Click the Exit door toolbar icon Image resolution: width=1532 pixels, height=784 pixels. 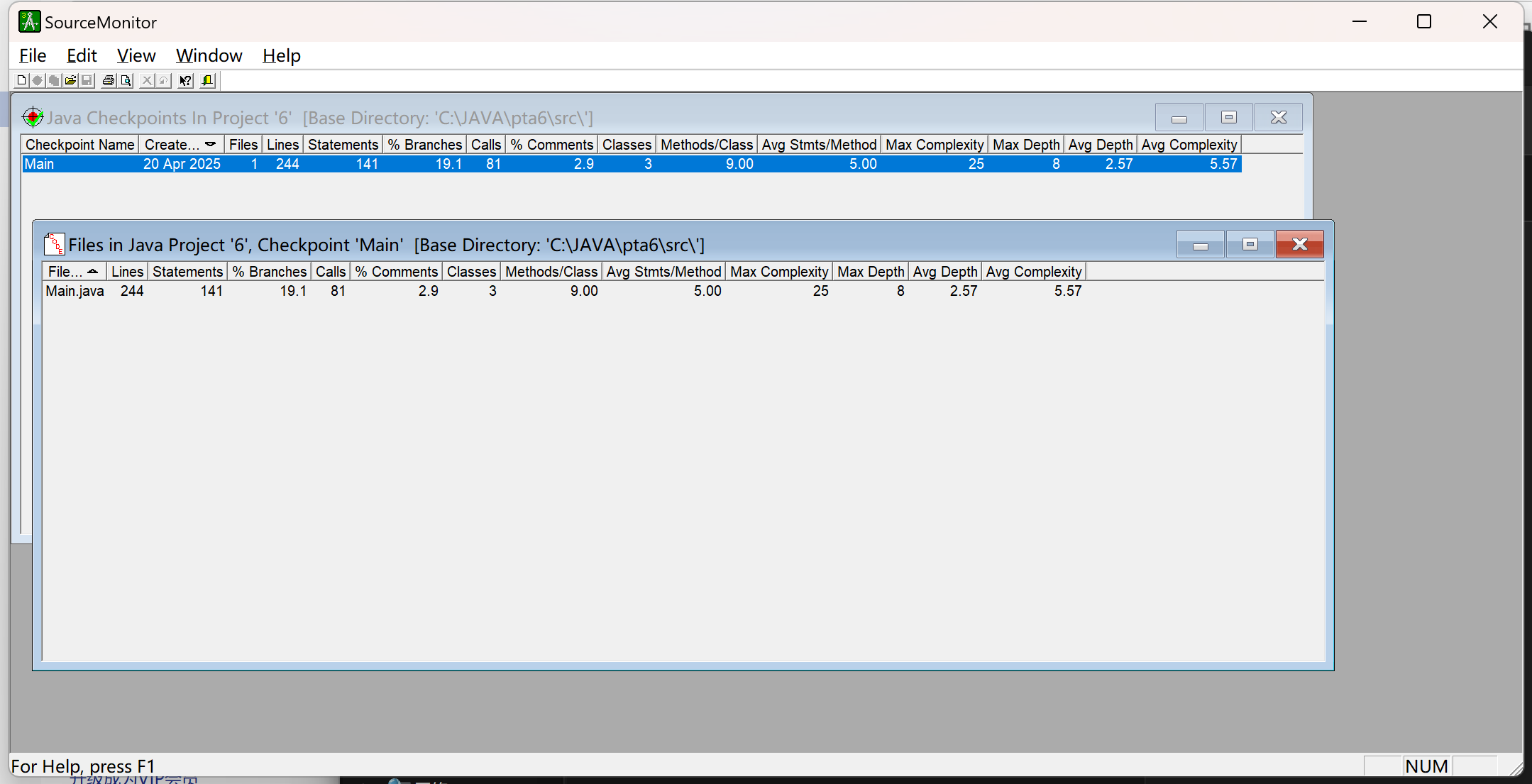[x=207, y=80]
